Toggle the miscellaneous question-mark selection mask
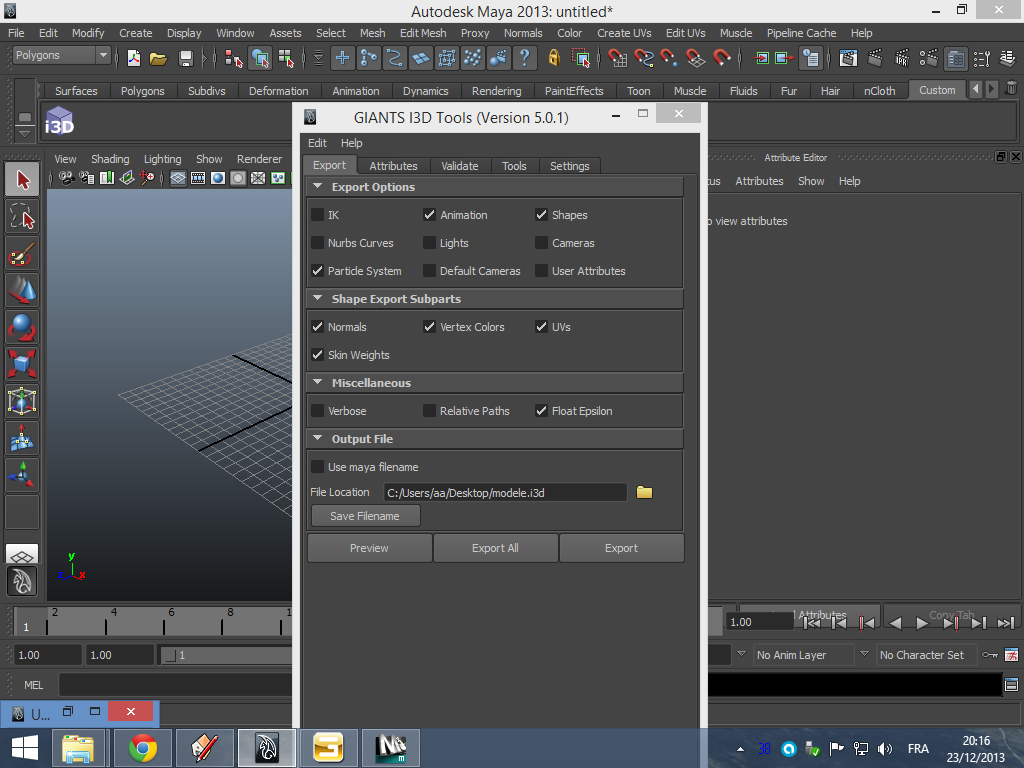The image size is (1024, 768). tap(524, 58)
